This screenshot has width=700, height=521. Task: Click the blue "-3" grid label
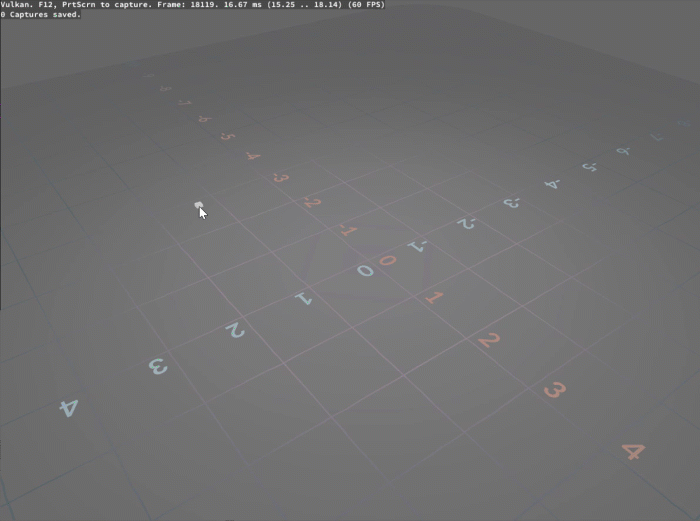pos(512,203)
